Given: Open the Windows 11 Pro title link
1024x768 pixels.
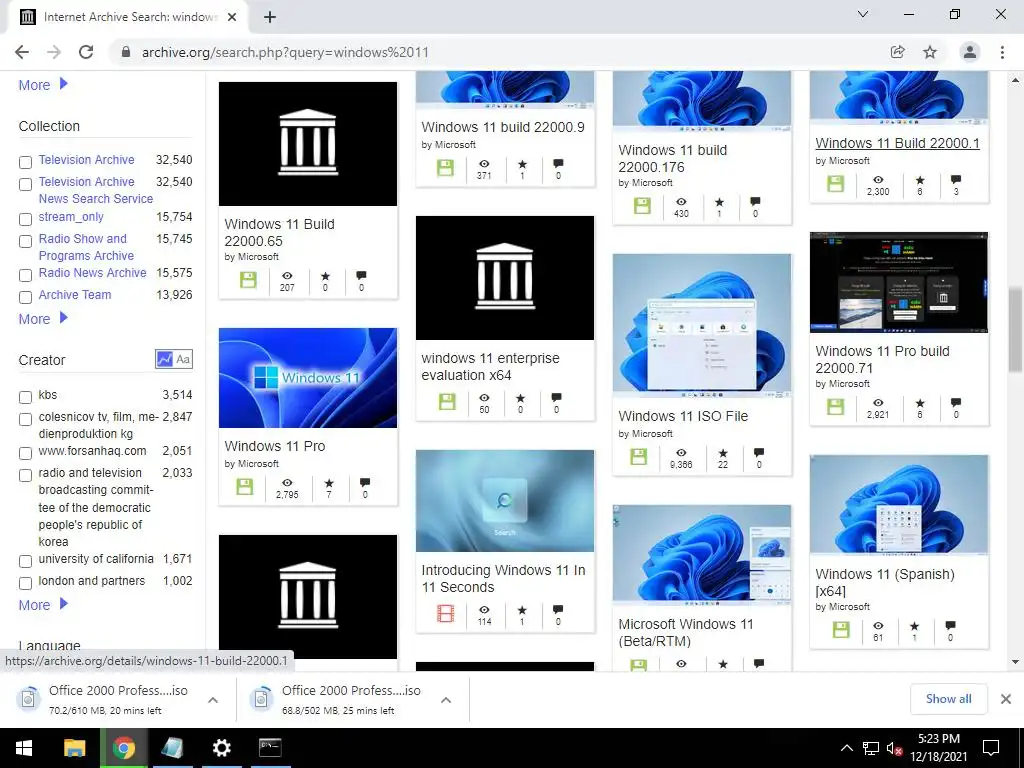Looking at the screenshot, I should coord(275,446).
